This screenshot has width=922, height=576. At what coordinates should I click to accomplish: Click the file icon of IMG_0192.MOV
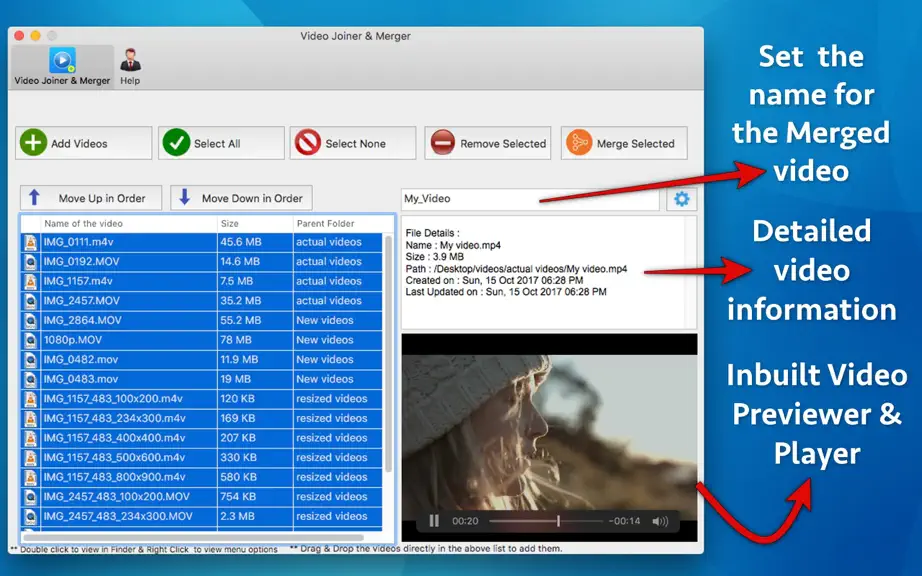coord(30,262)
